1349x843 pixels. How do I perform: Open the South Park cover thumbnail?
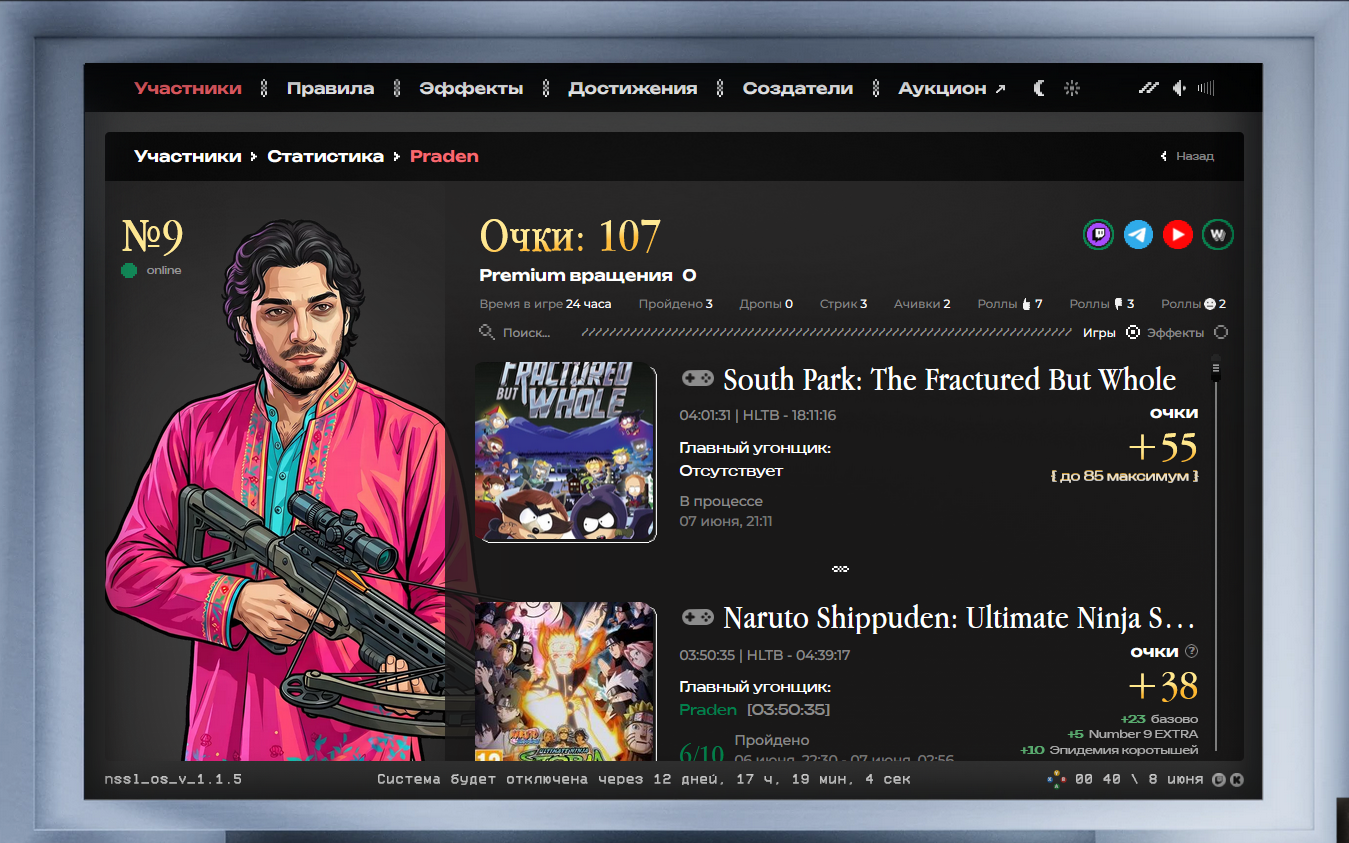[x=566, y=452]
